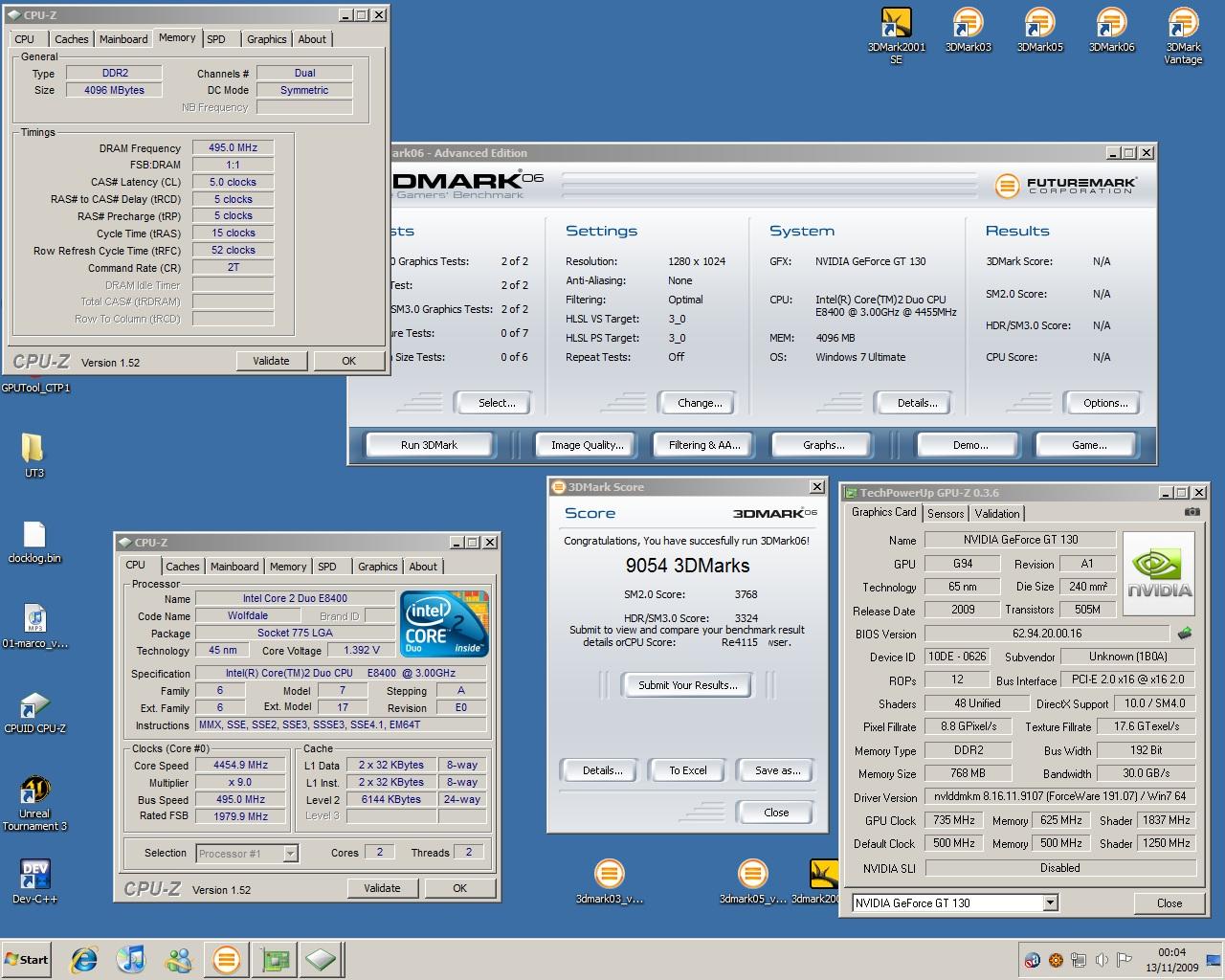This screenshot has width=1225, height=980.
Task: Click To Excel in the 3DMark Score dialog
Action: [688, 770]
